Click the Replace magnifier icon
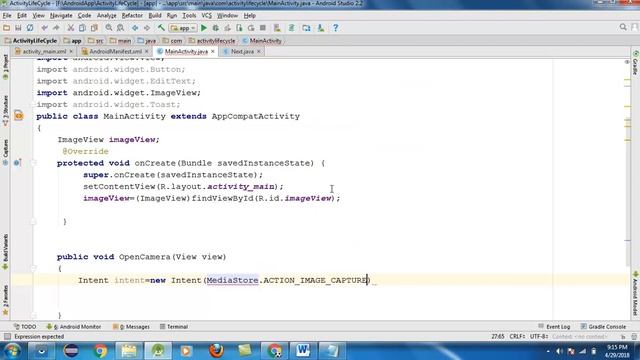This screenshot has height=360, width=640. click(121, 28)
